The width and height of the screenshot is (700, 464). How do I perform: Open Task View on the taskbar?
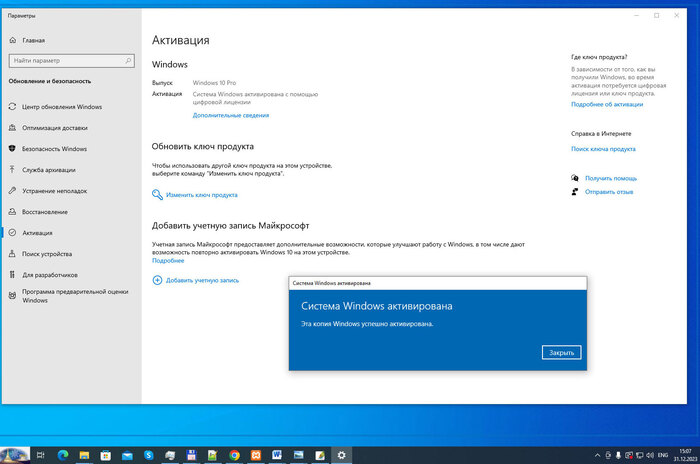41,455
